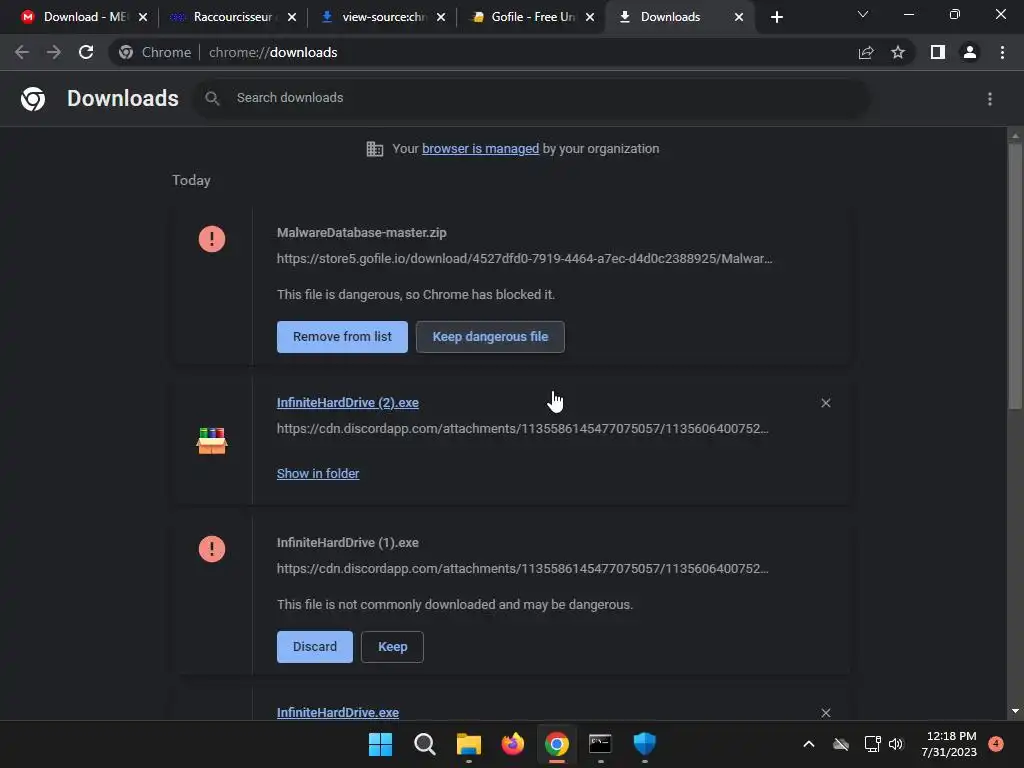Open the Downloads page more actions menu
This screenshot has height=768, width=1024.
pos(990,99)
